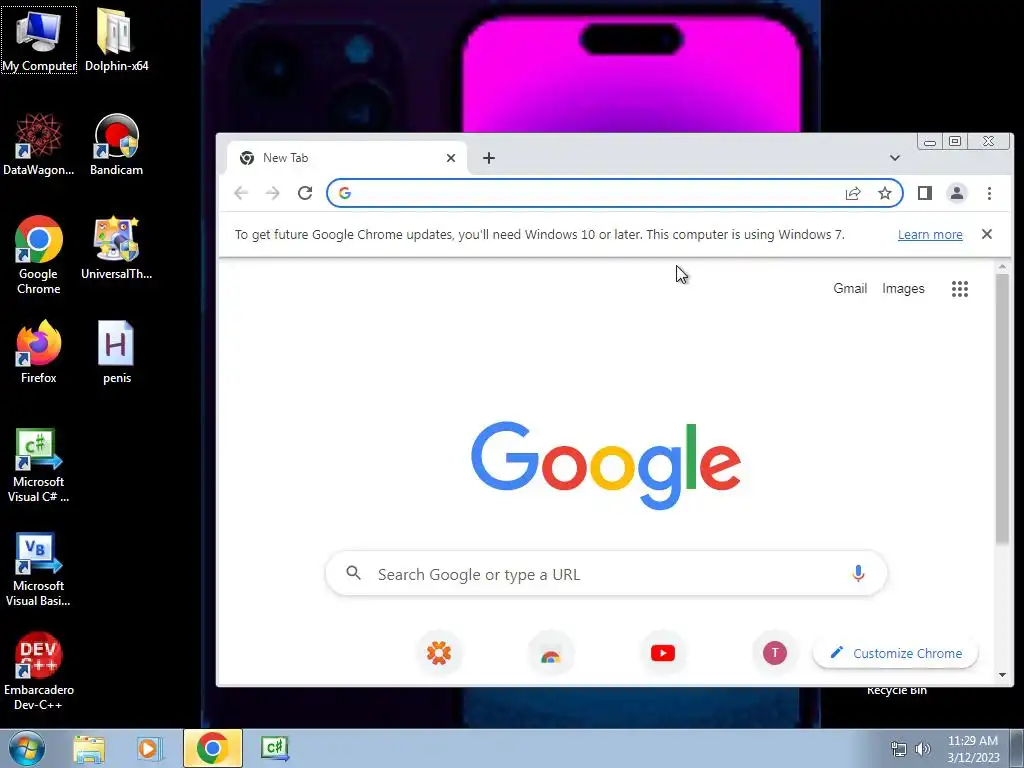Click the volume speaker tray icon

[x=923, y=749]
